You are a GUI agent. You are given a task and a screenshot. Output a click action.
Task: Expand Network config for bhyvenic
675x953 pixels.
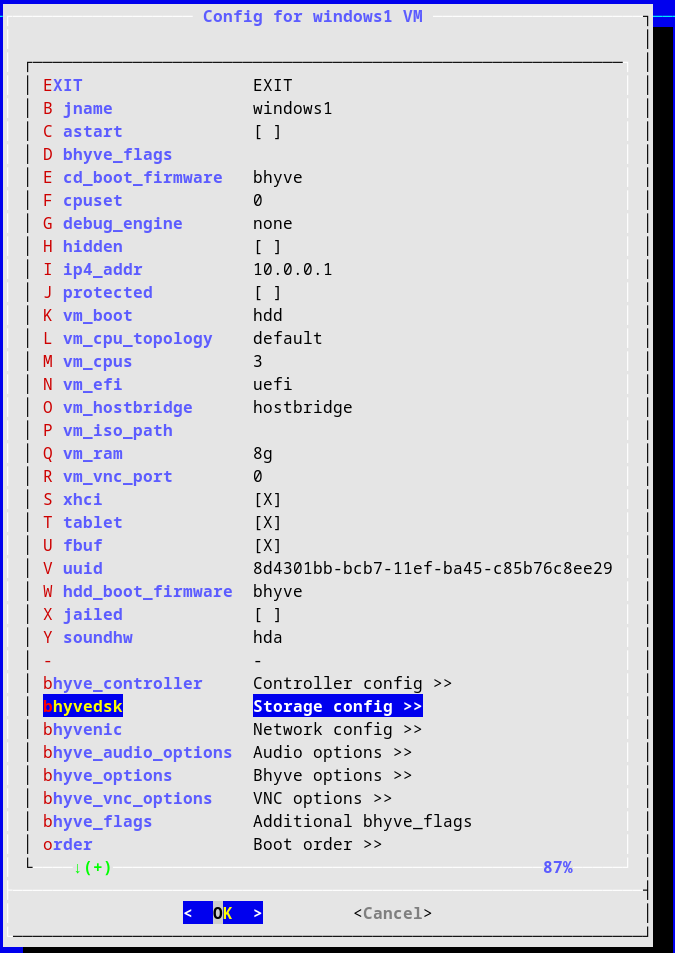point(337,730)
